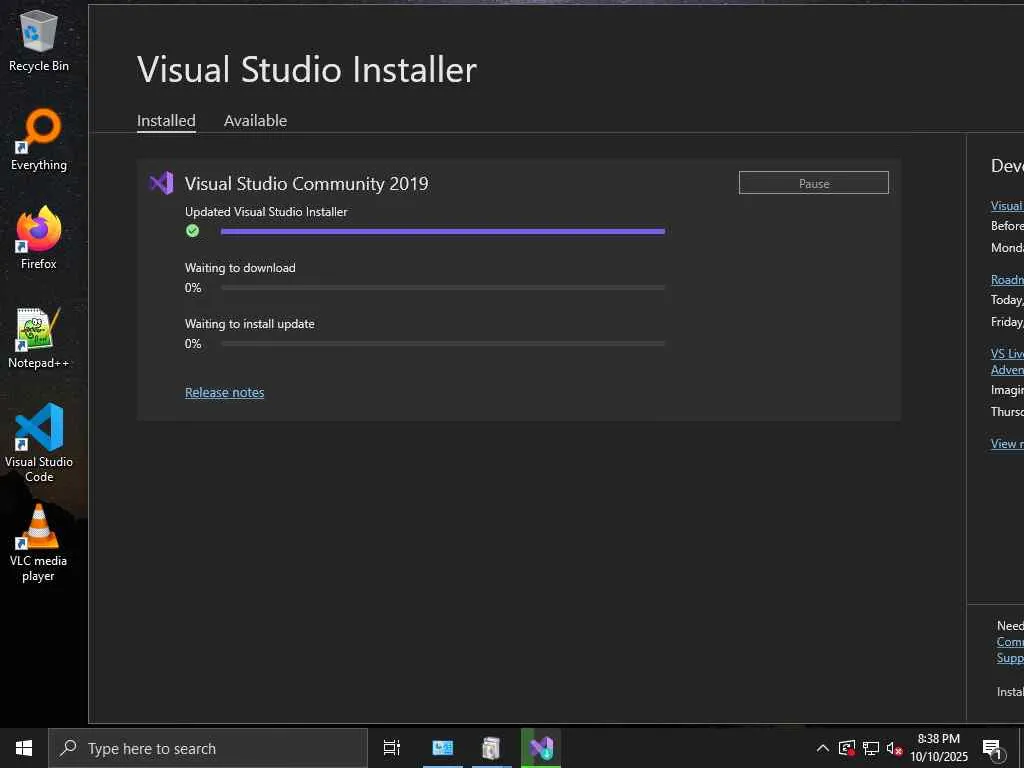Image resolution: width=1024 pixels, height=768 pixels.
Task: Open the Notepad++ desktop shortcut
Action: (x=39, y=338)
